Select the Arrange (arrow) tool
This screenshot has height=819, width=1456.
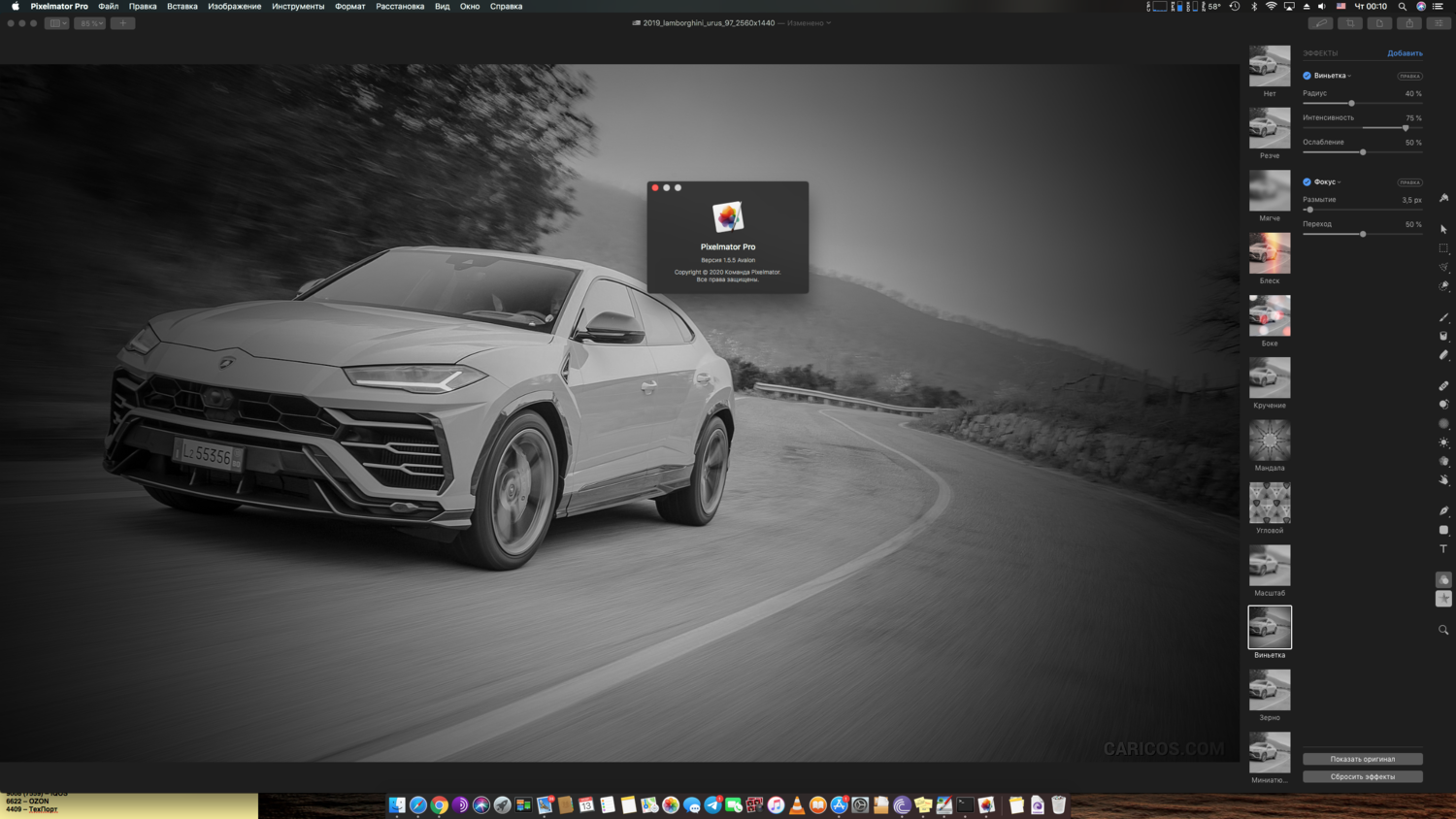pos(1443,229)
